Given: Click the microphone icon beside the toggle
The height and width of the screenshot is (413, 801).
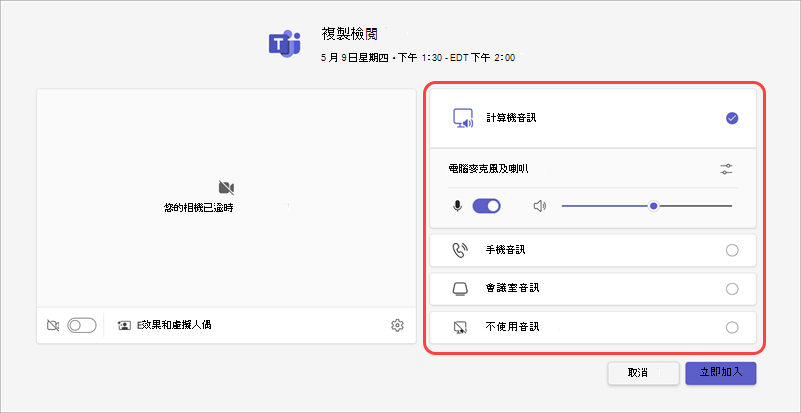Looking at the screenshot, I should pos(457,206).
